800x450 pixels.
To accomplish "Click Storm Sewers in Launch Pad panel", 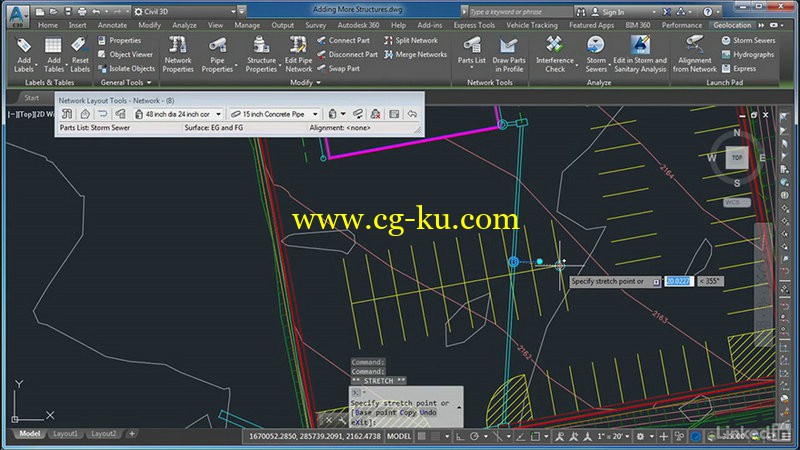I will point(748,40).
